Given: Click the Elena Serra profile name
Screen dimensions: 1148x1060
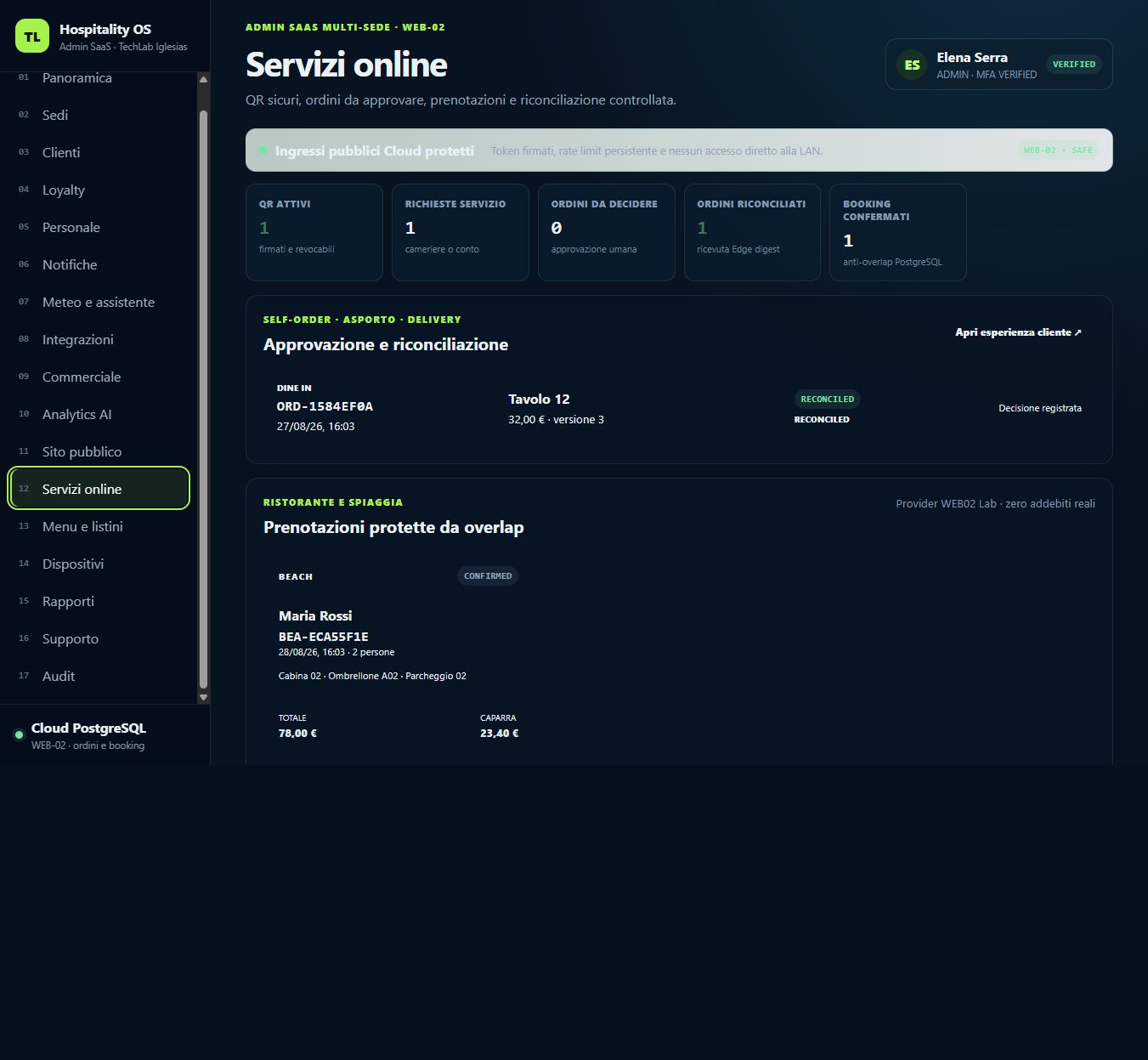Looking at the screenshot, I should 972,58.
